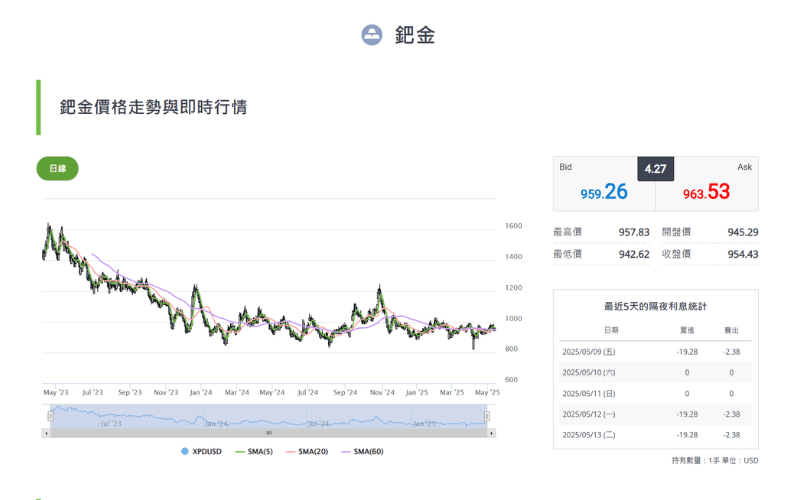
Task: Click the navigator left range handle
Action: (x=51, y=416)
